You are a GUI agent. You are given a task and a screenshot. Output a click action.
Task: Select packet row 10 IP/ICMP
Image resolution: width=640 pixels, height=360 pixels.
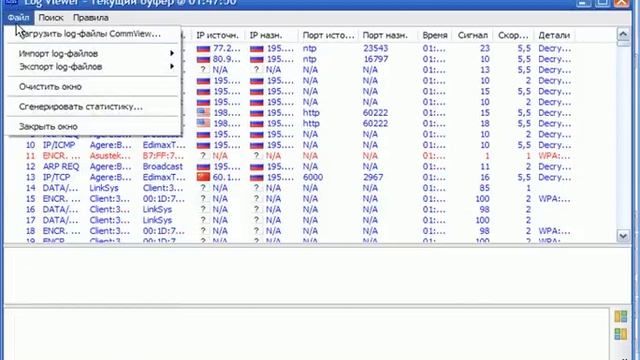click(310, 145)
